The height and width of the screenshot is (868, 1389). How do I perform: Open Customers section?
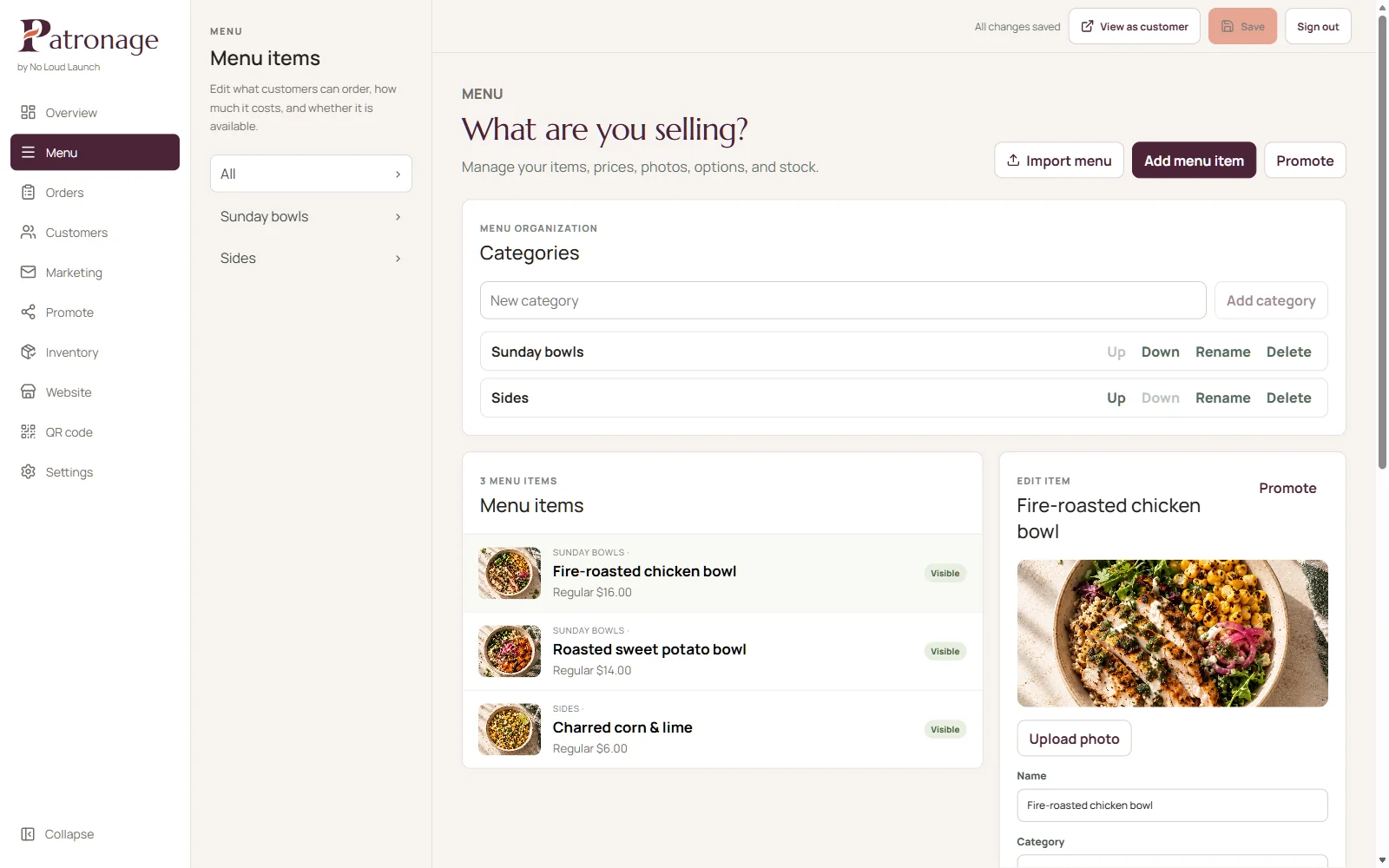coord(95,233)
